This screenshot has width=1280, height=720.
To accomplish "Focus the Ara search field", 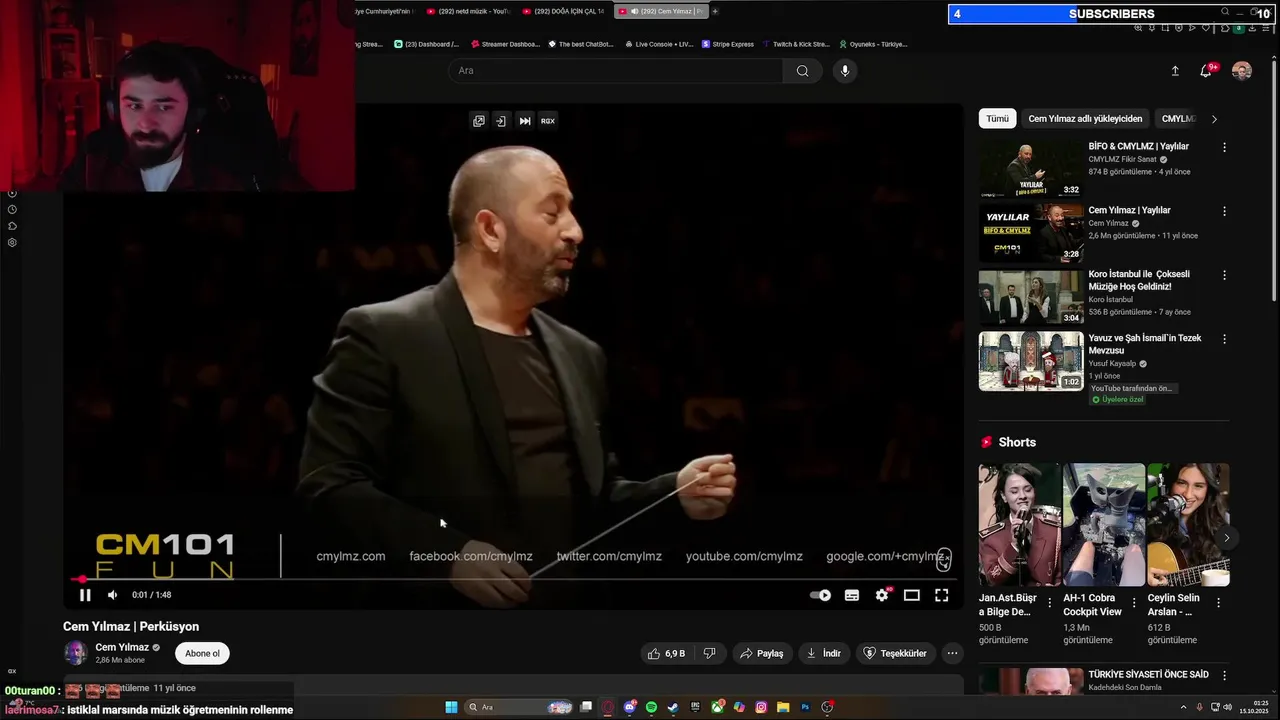I will [616, 71].
